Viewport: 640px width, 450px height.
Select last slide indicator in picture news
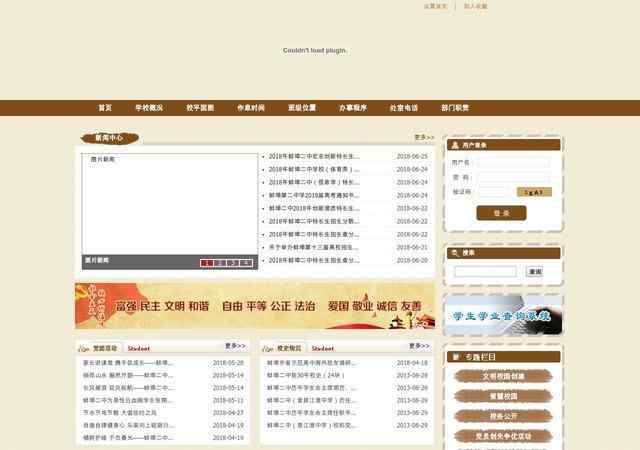(x=247, y=263)
